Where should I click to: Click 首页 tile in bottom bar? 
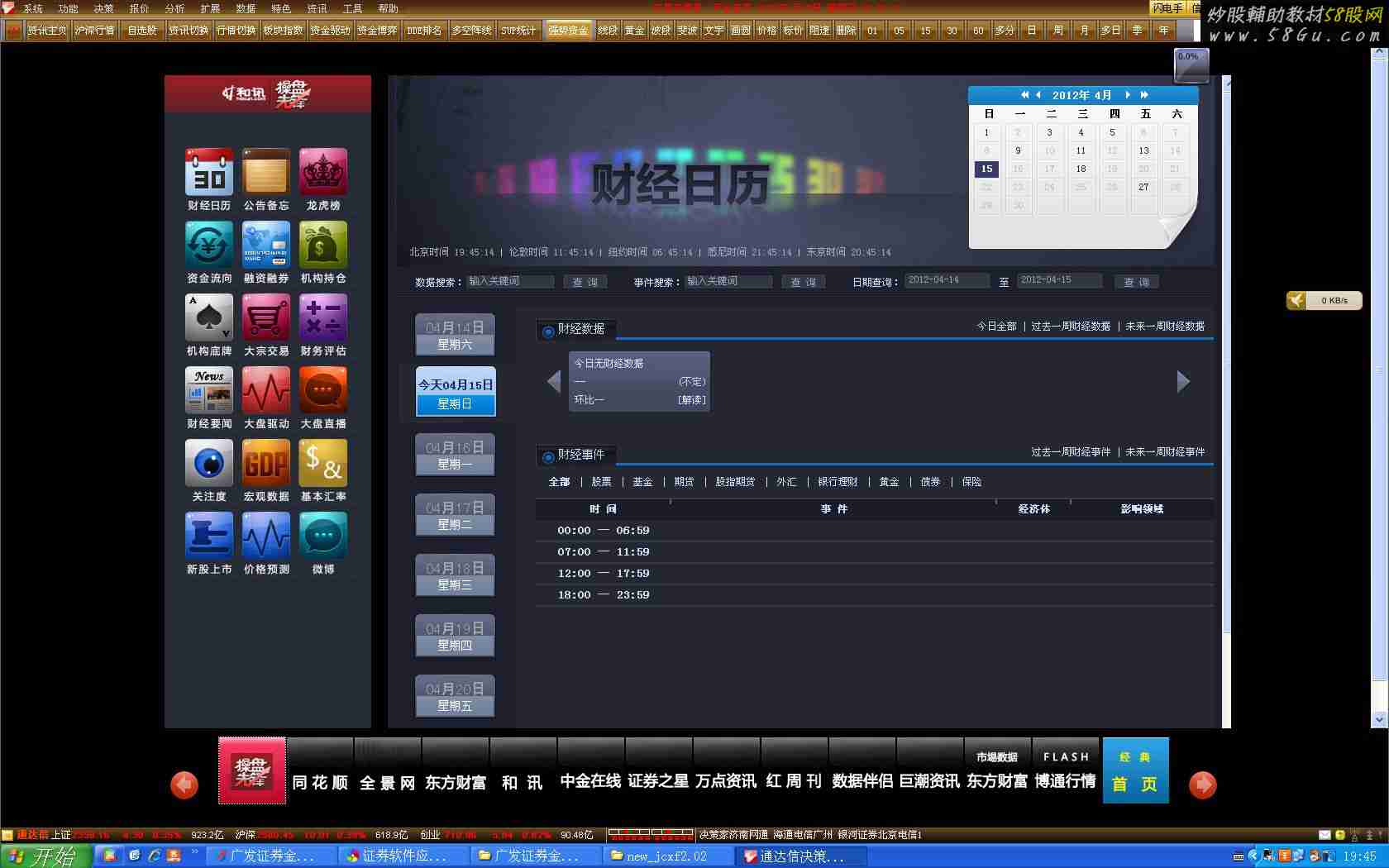1135,770
